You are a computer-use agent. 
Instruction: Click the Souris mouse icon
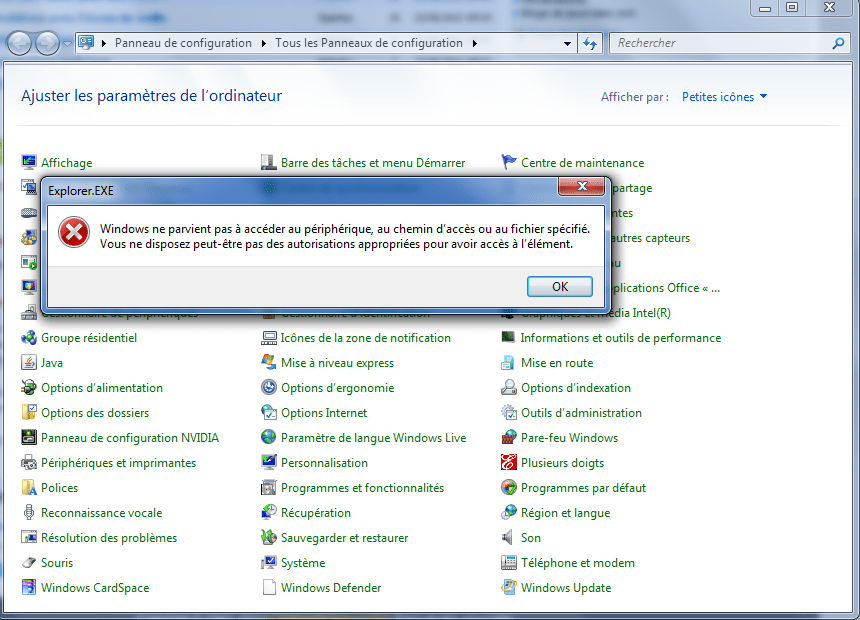click(29, 562)
